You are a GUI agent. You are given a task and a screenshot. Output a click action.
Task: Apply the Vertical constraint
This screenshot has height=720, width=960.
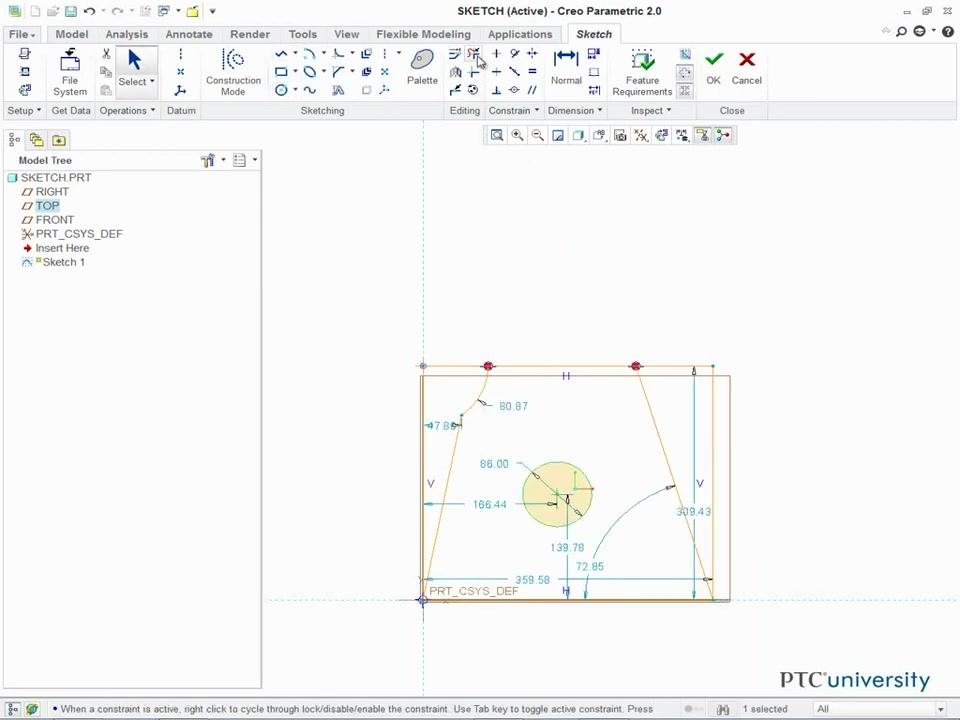click(497, 54)
